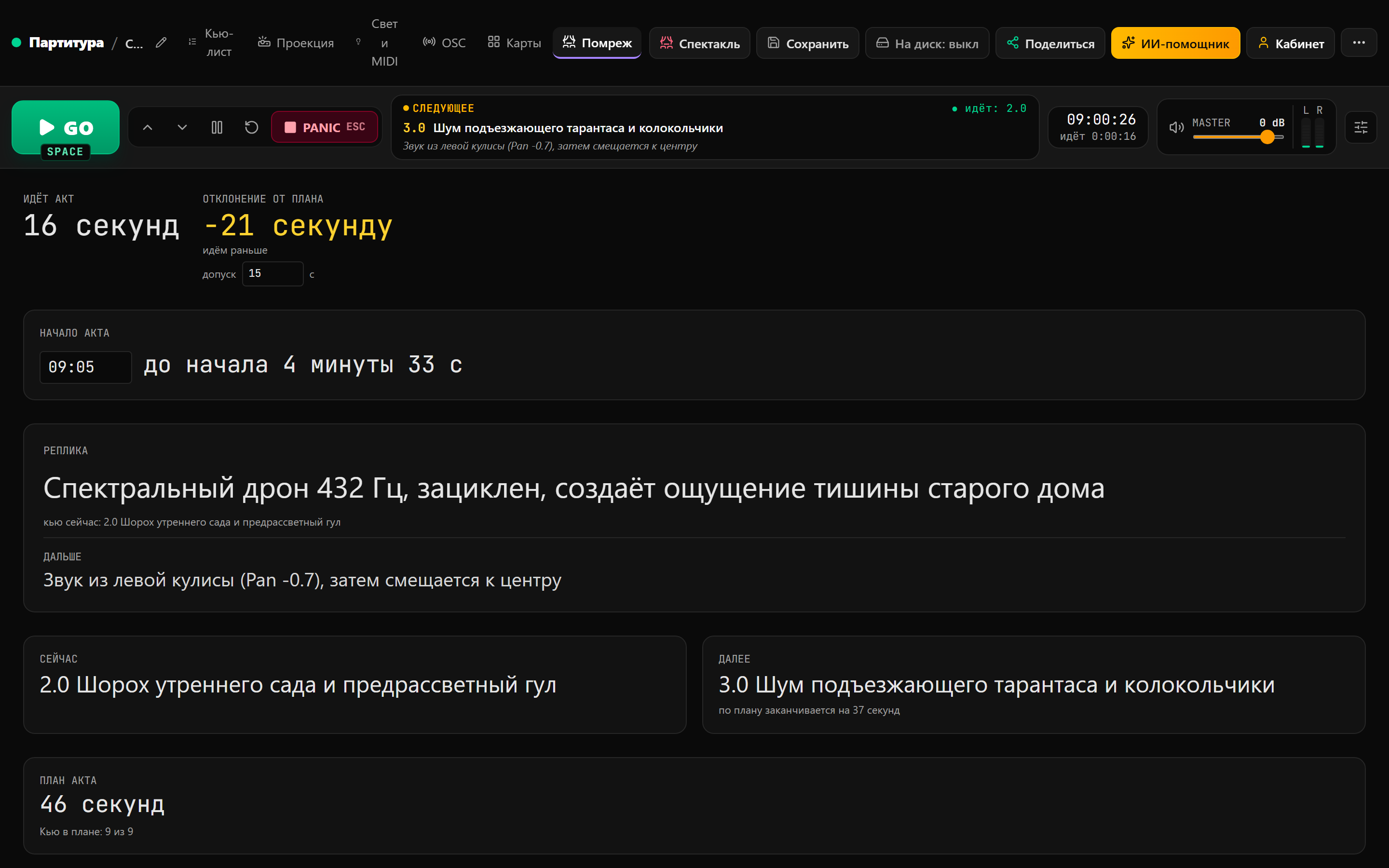Click the Сохранить button

[807, 43]
